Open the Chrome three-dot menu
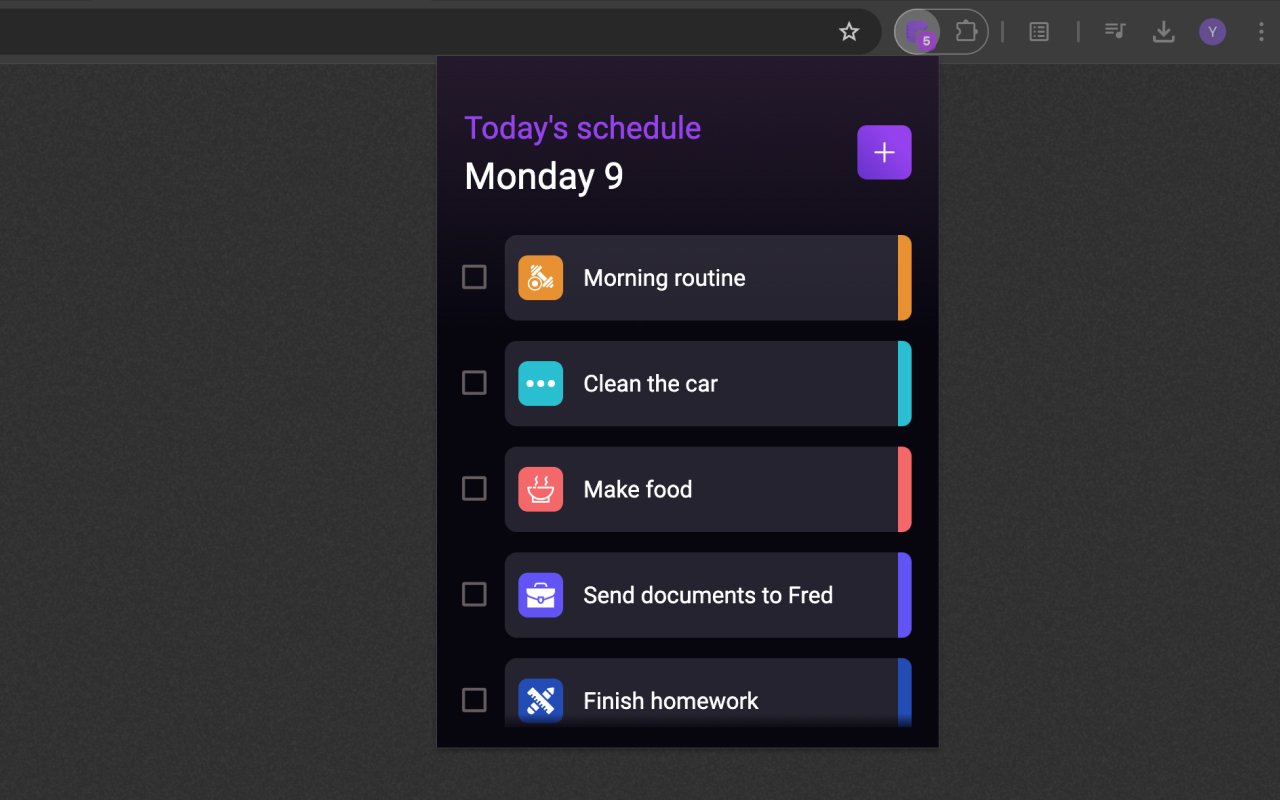This screenshot has width=1280, height=800. [x=1261, y=32]
